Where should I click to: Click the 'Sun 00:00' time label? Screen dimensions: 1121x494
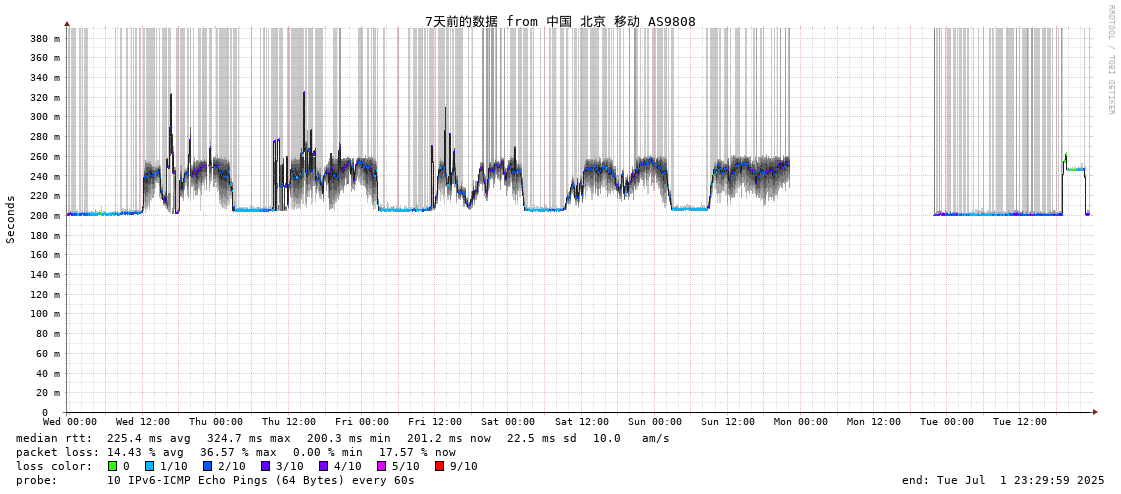point(656,423)
